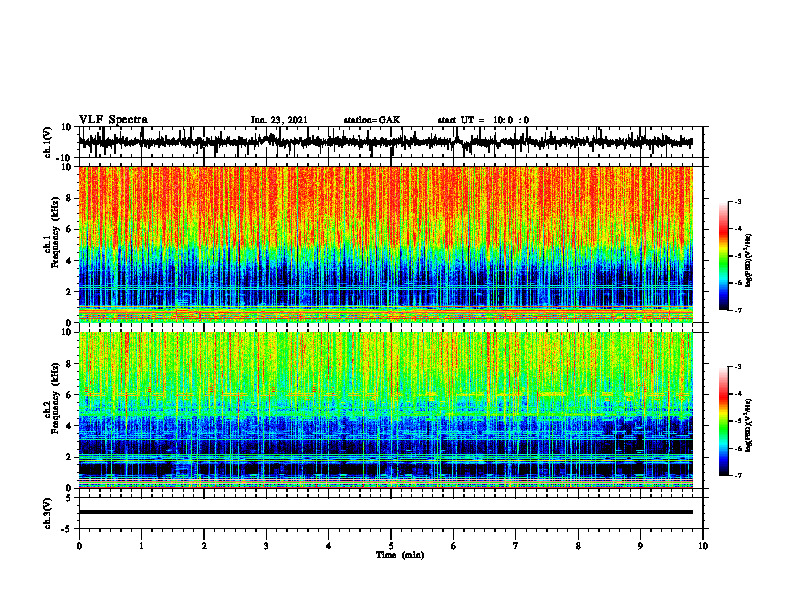Screen dimensions: 792x612
Task: Click the flat ch.3 voltage line
Action: [385, 512]
